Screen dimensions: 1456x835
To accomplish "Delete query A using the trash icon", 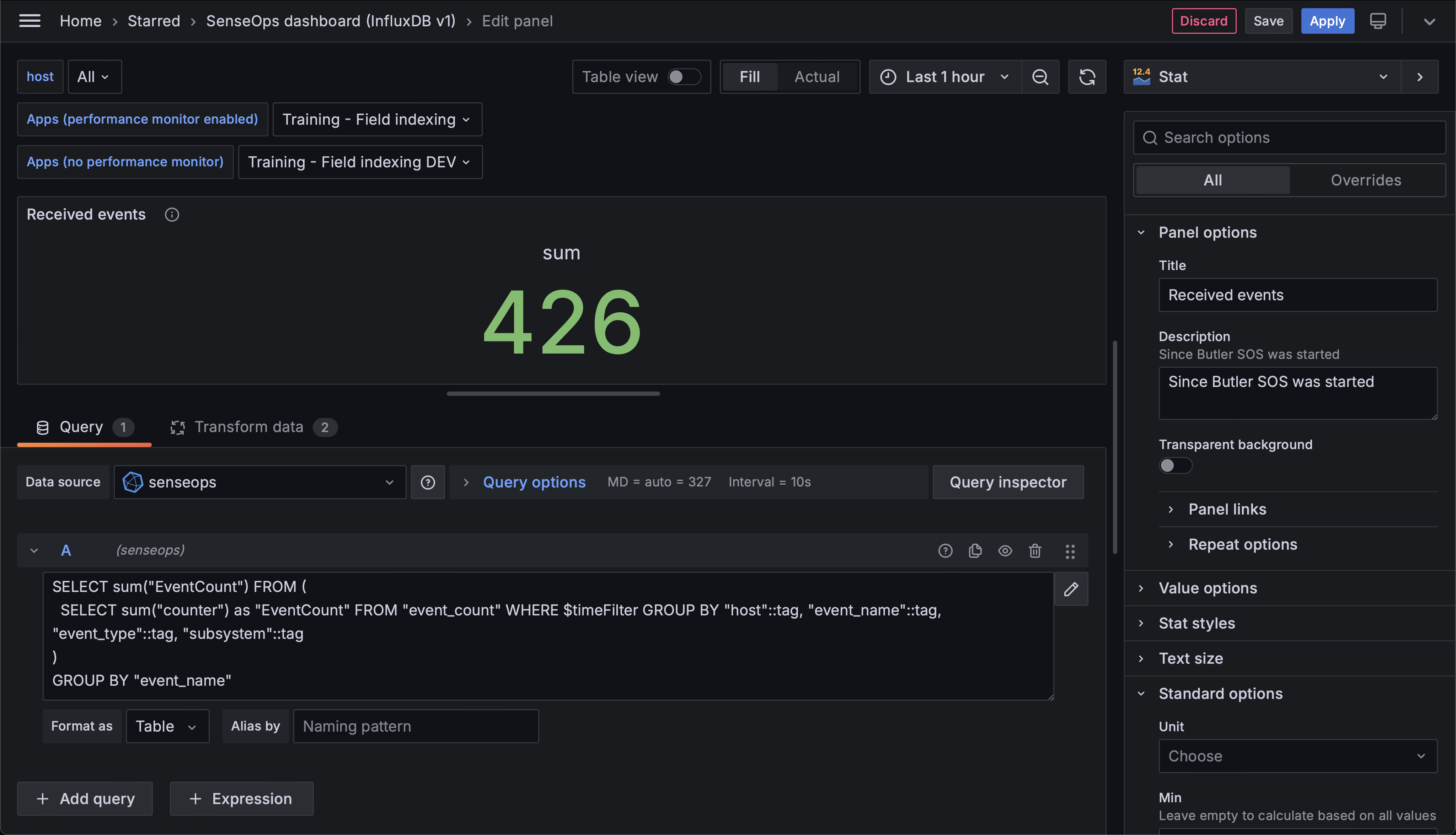I will pyautogui.click(x=1035, y=550).
